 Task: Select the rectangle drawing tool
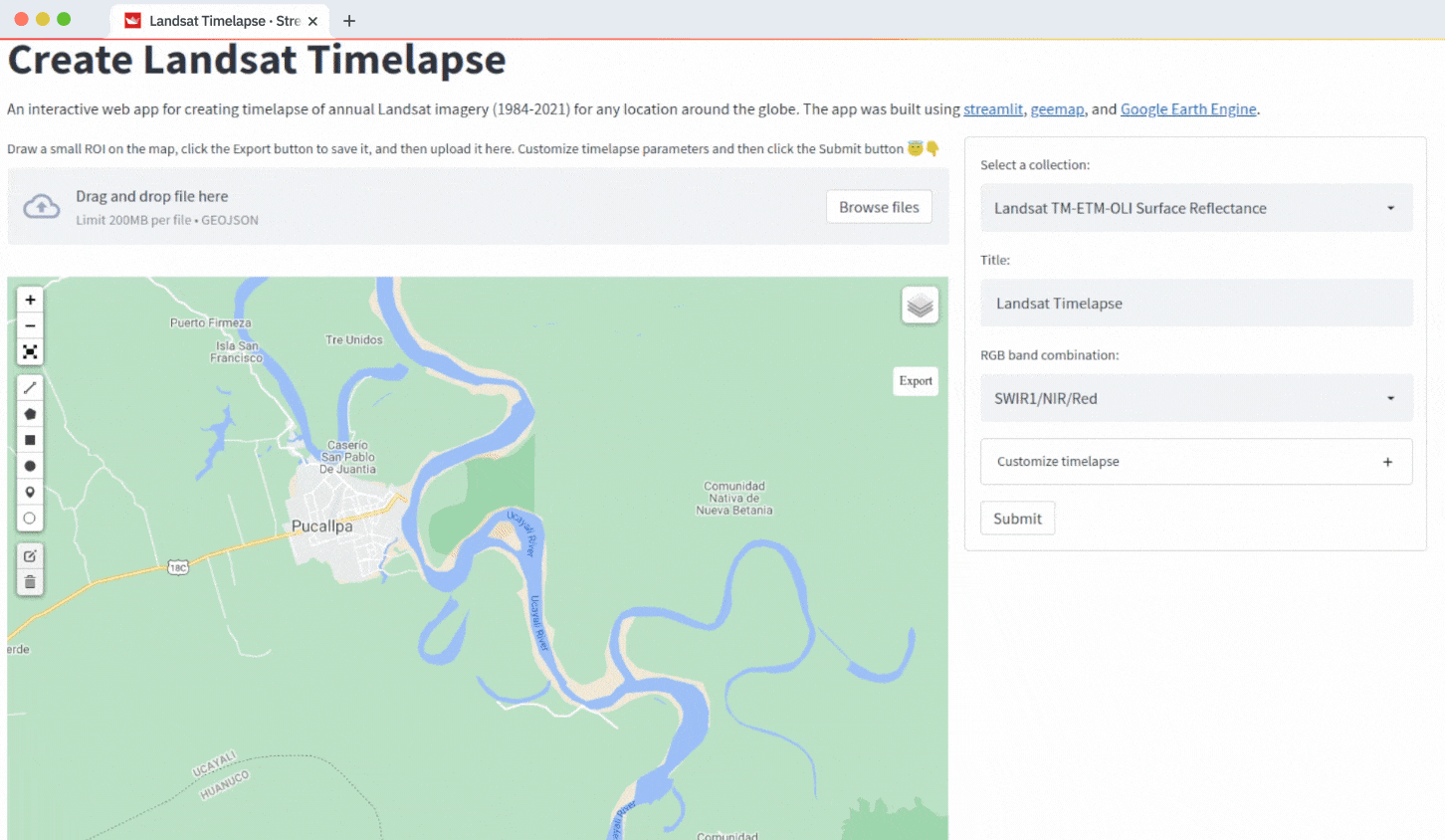pyautogui.click(x=30, y=439)
